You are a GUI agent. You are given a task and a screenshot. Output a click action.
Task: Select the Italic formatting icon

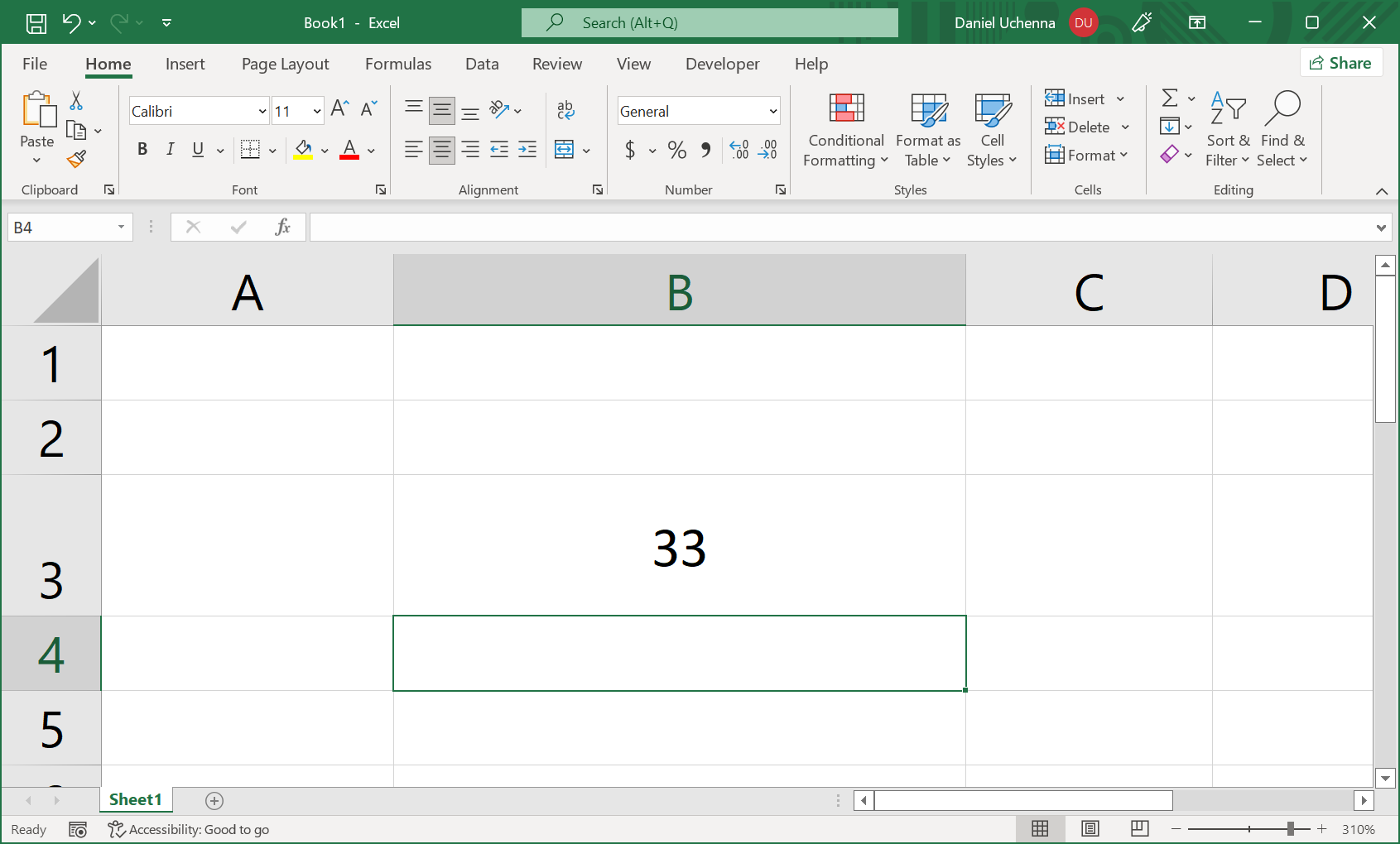pos(171,150)
